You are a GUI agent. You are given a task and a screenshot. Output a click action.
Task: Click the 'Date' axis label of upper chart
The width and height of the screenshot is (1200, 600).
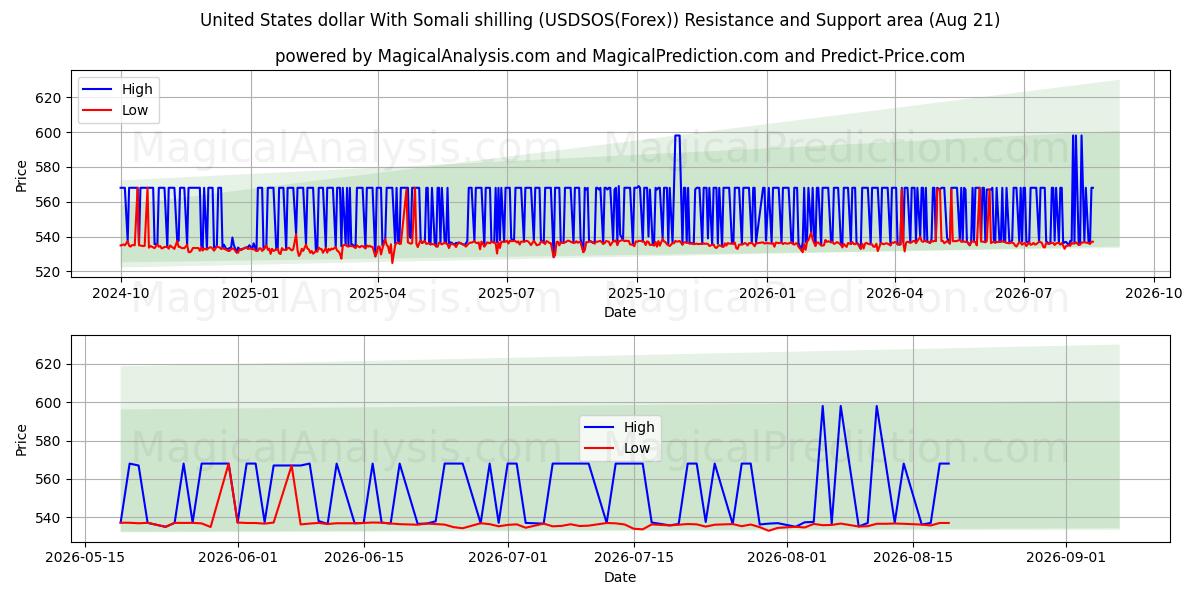tap(620, 312)
